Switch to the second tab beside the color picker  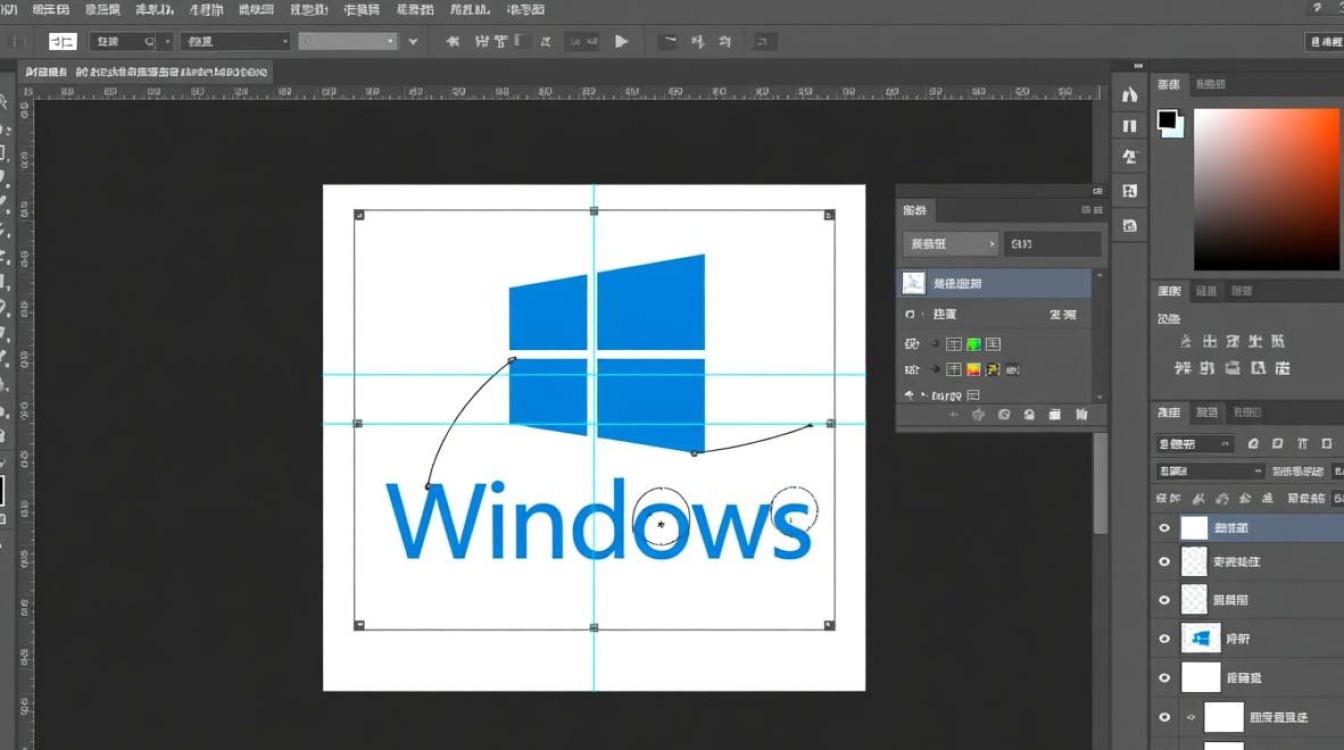pos(1210,85)
